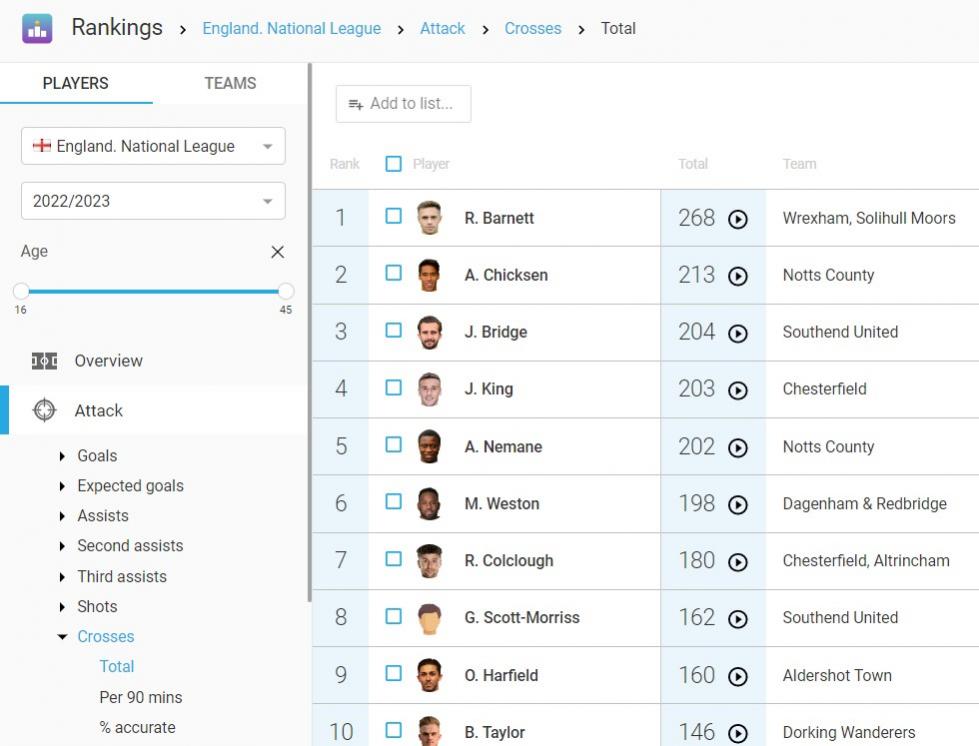
Task: Play video for A. Chicksen's 213 crosses
Action: (738, 276)
